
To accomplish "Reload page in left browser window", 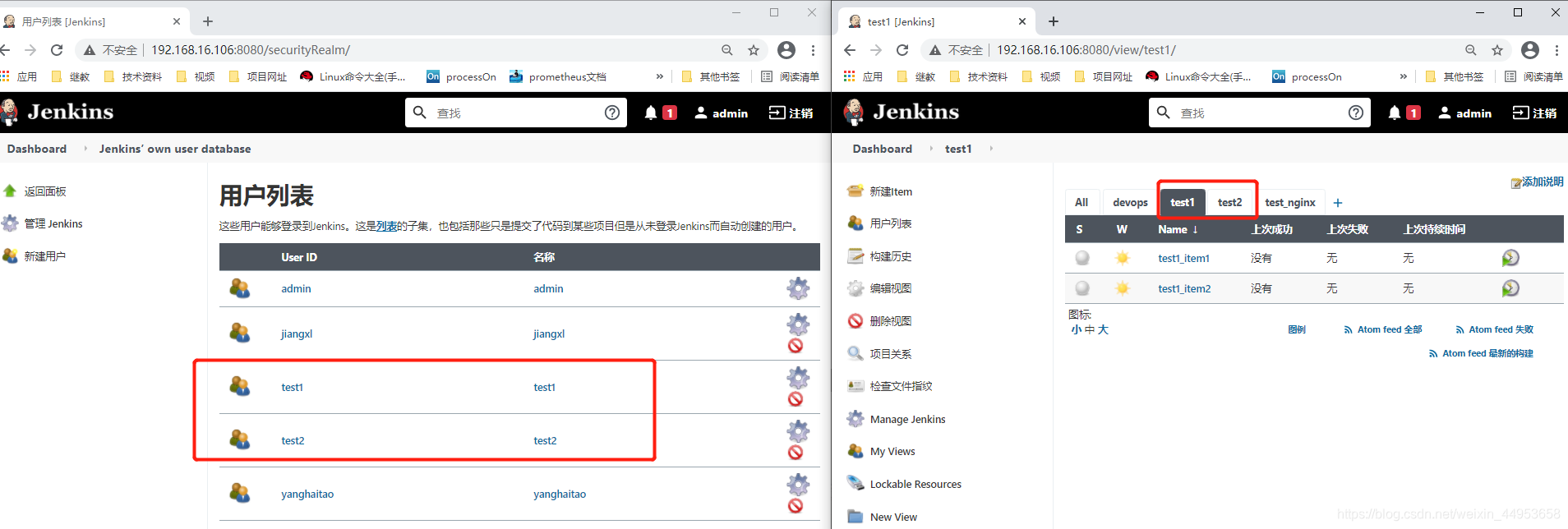I will pyautogui.click(x=57, y=50).
